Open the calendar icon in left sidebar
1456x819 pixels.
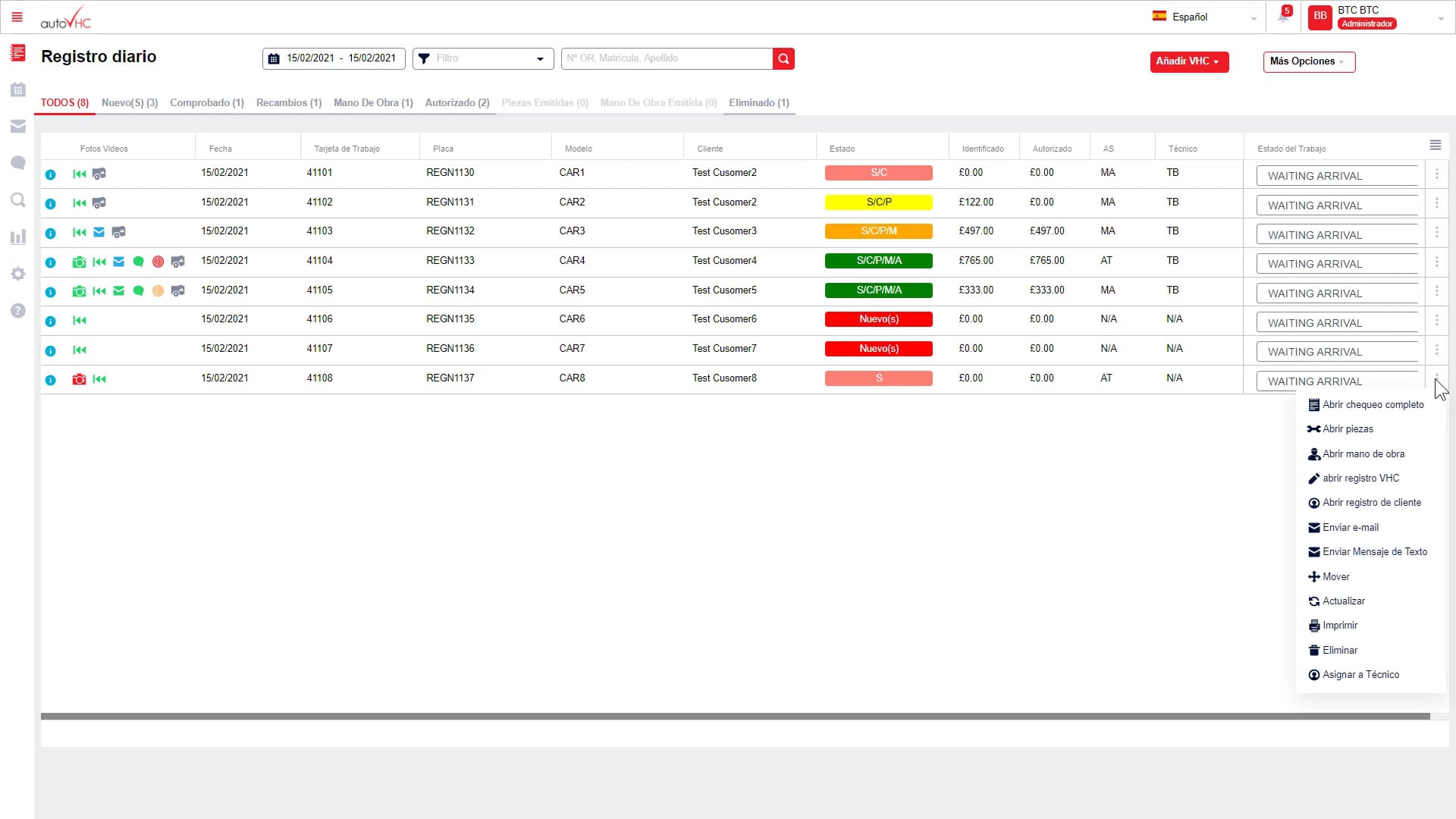[x=18, y=89]
